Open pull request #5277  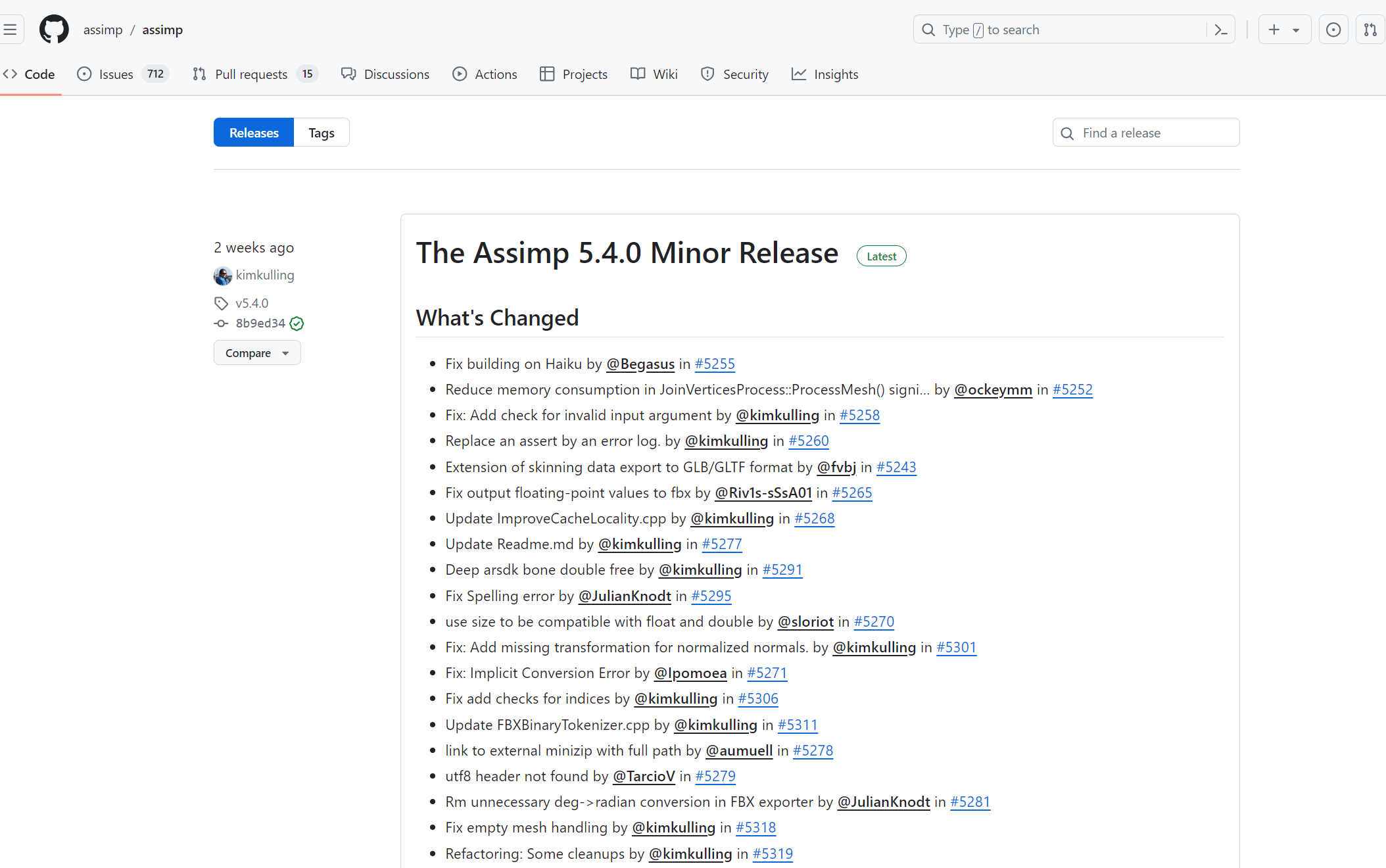click(722, 544)
